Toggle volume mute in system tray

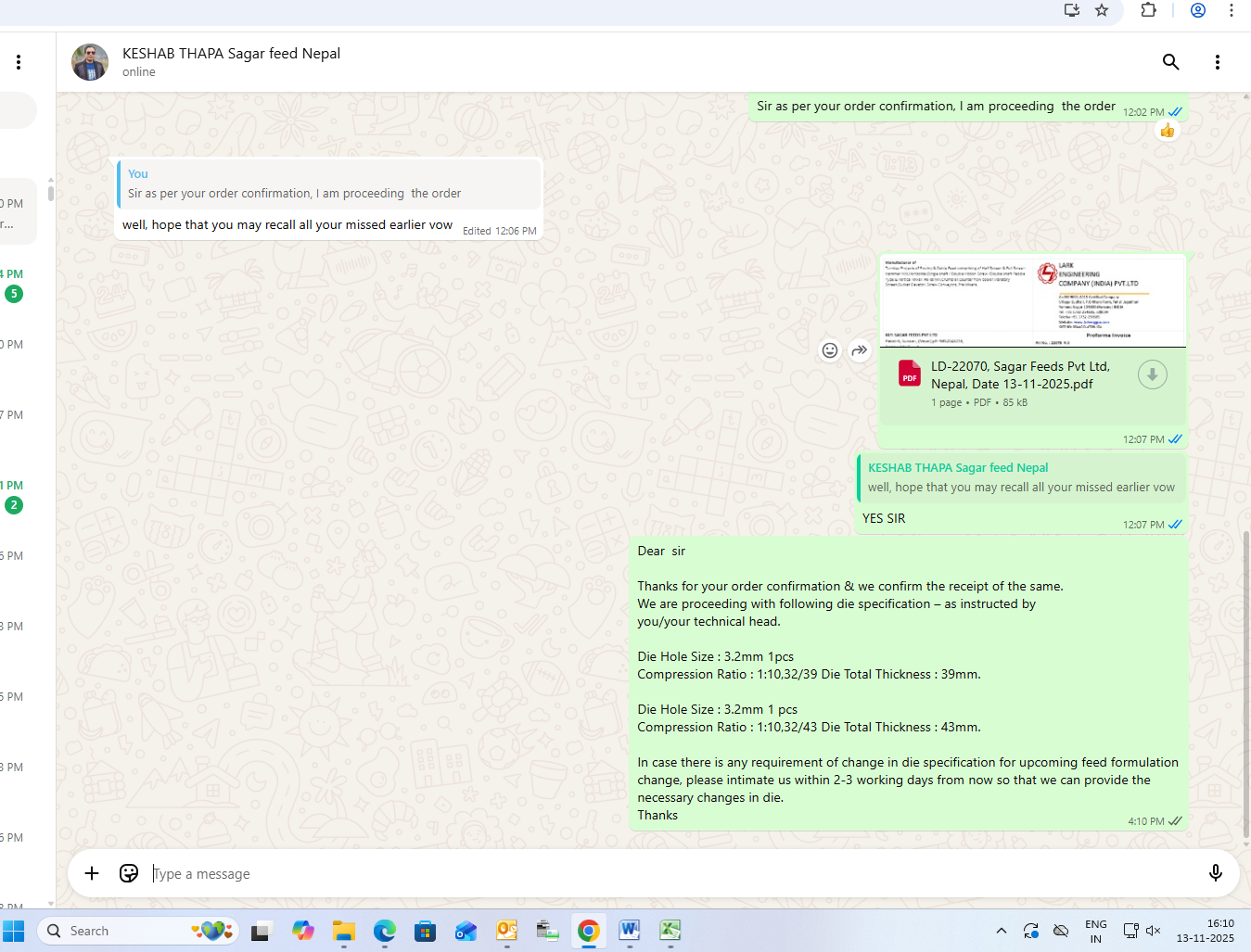pyautogui.click(x=1153, y=931)
